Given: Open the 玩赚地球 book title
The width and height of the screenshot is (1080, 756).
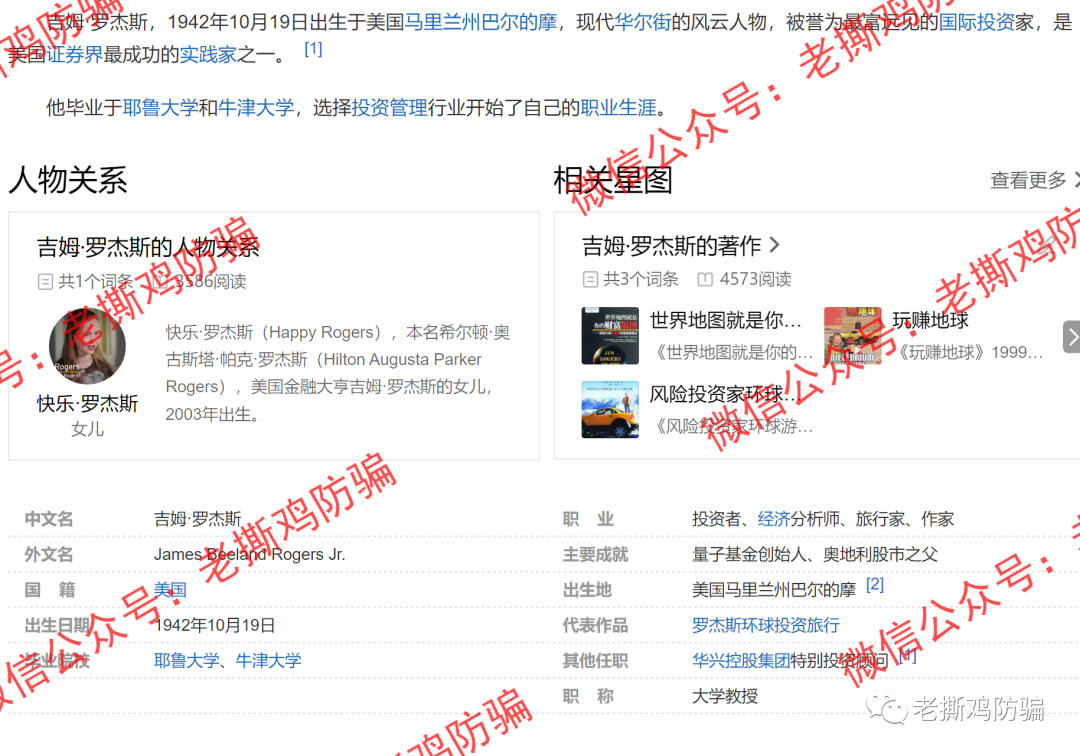Looking at the screenshot, I should pos(931,320).
